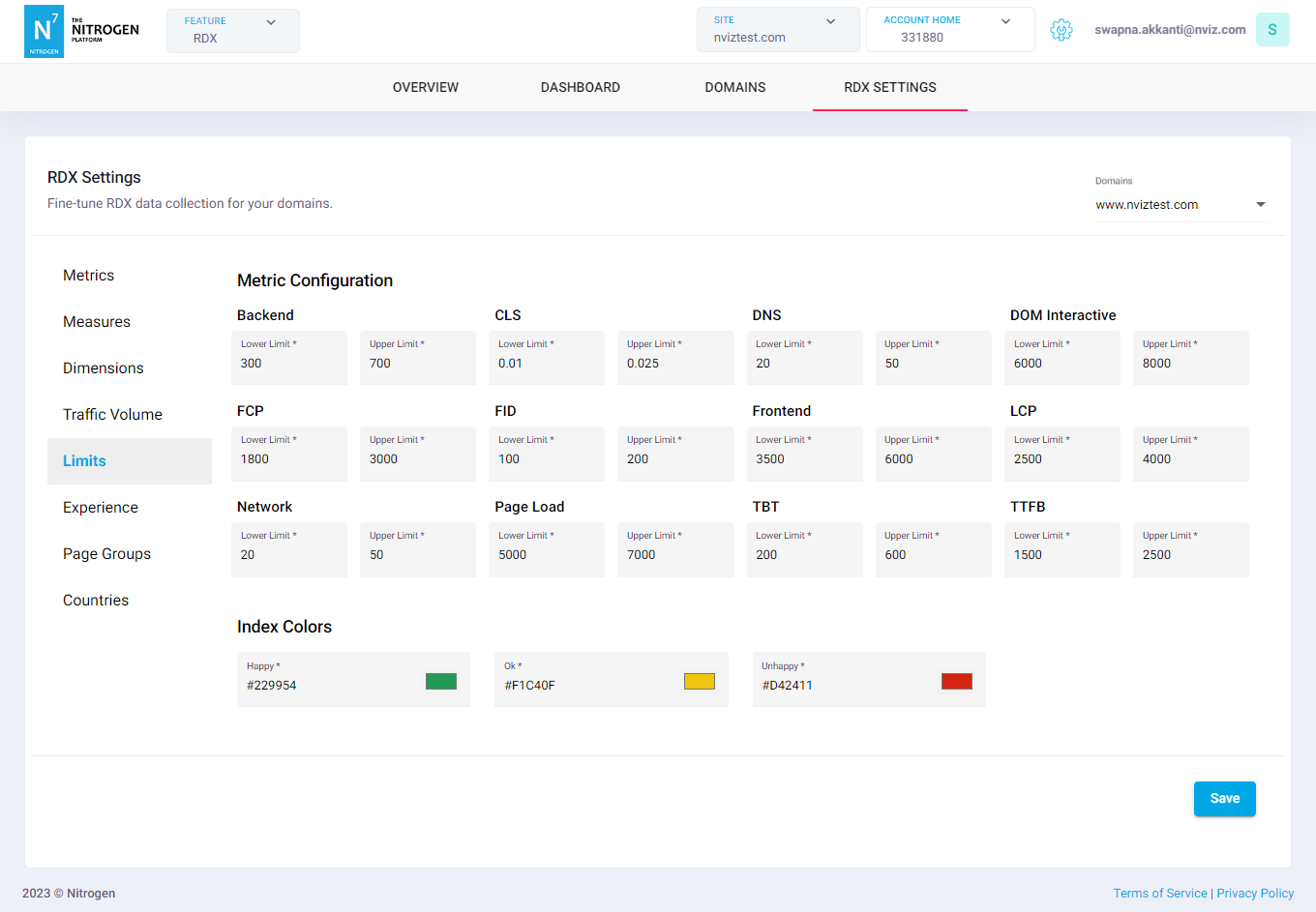Follow the Privacy Policy link
Screen dimensions: 1316x912
(x=1255, y=894)
